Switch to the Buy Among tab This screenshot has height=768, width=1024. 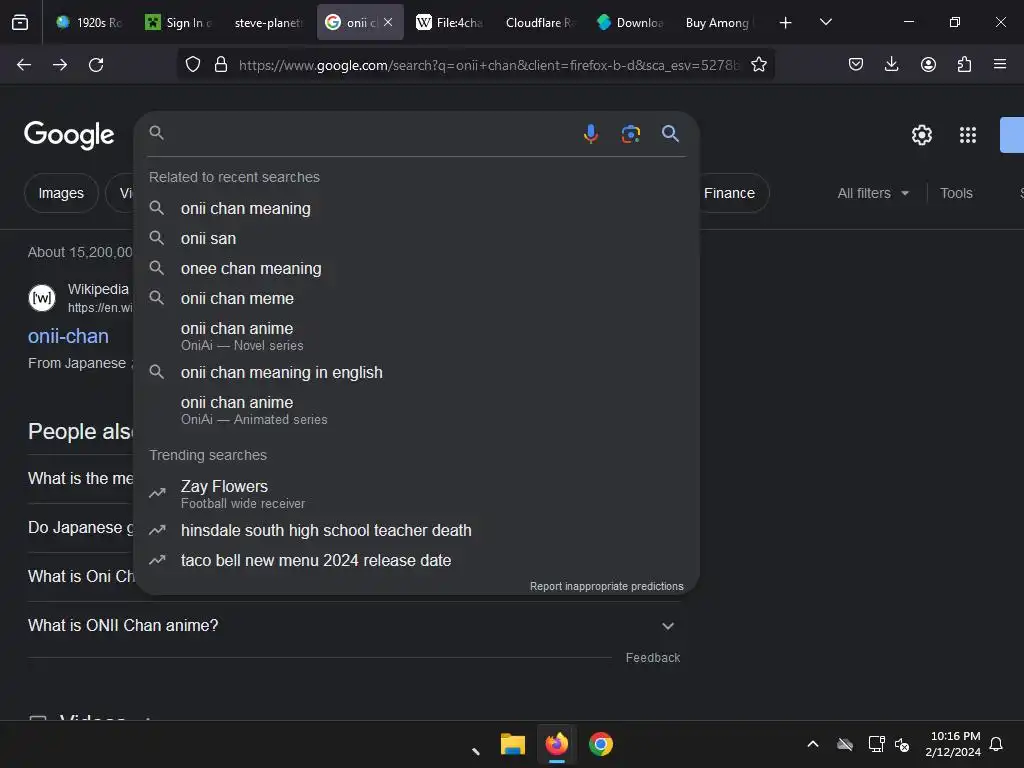(718, 22)
